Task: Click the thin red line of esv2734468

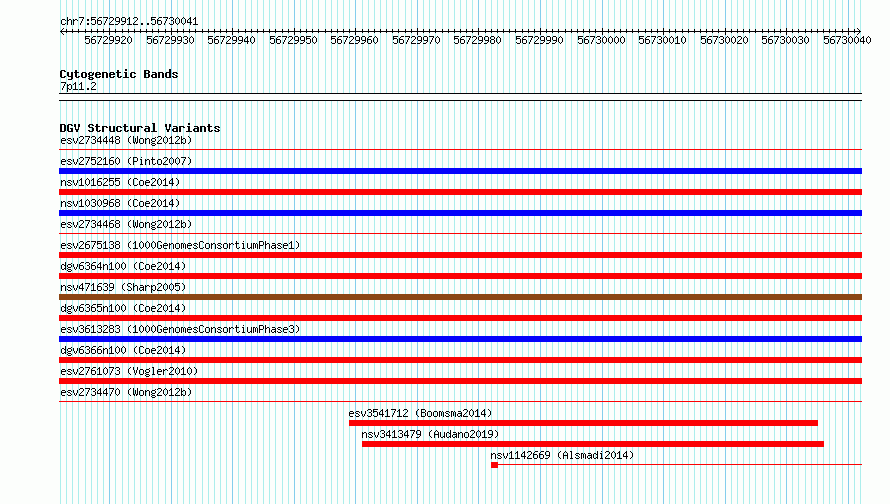Action: (460, 234)
